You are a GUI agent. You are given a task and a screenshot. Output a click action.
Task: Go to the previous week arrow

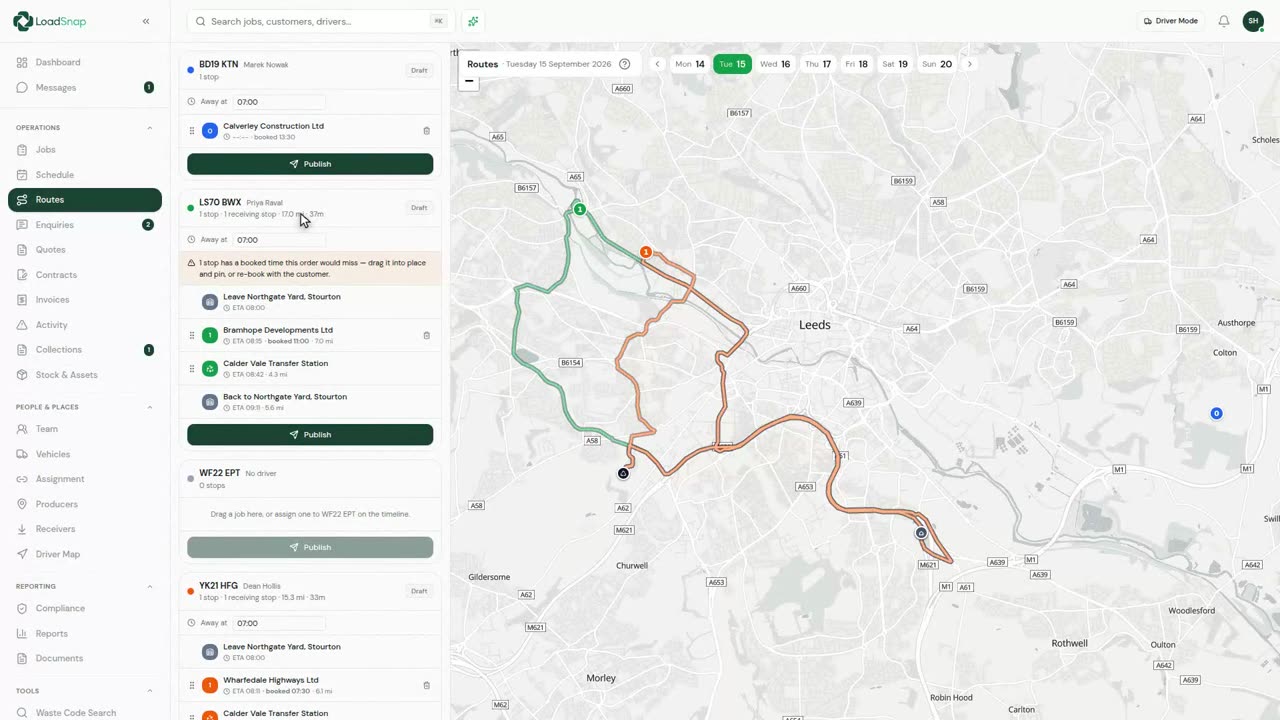click(x=657, y=64)
